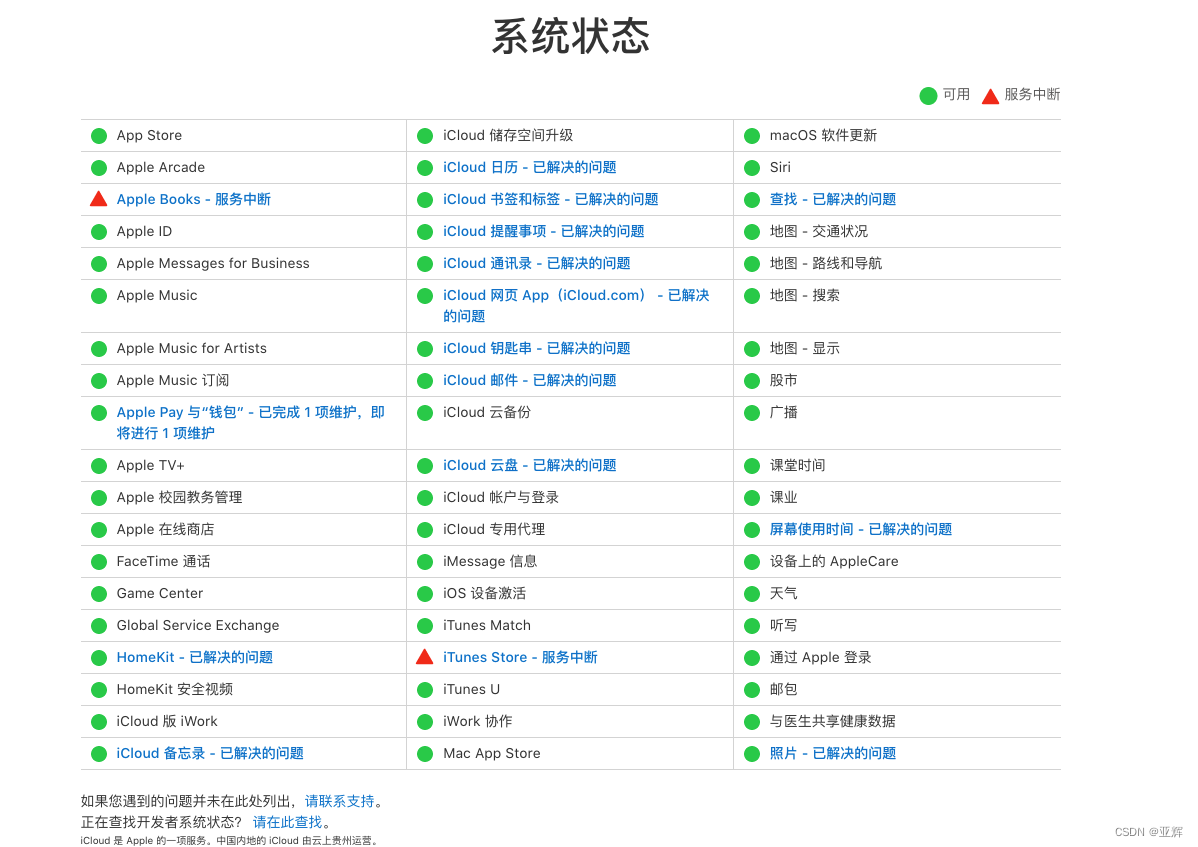
Task: Click the green dot next to Apple Arcade
Action: point(99,168)
